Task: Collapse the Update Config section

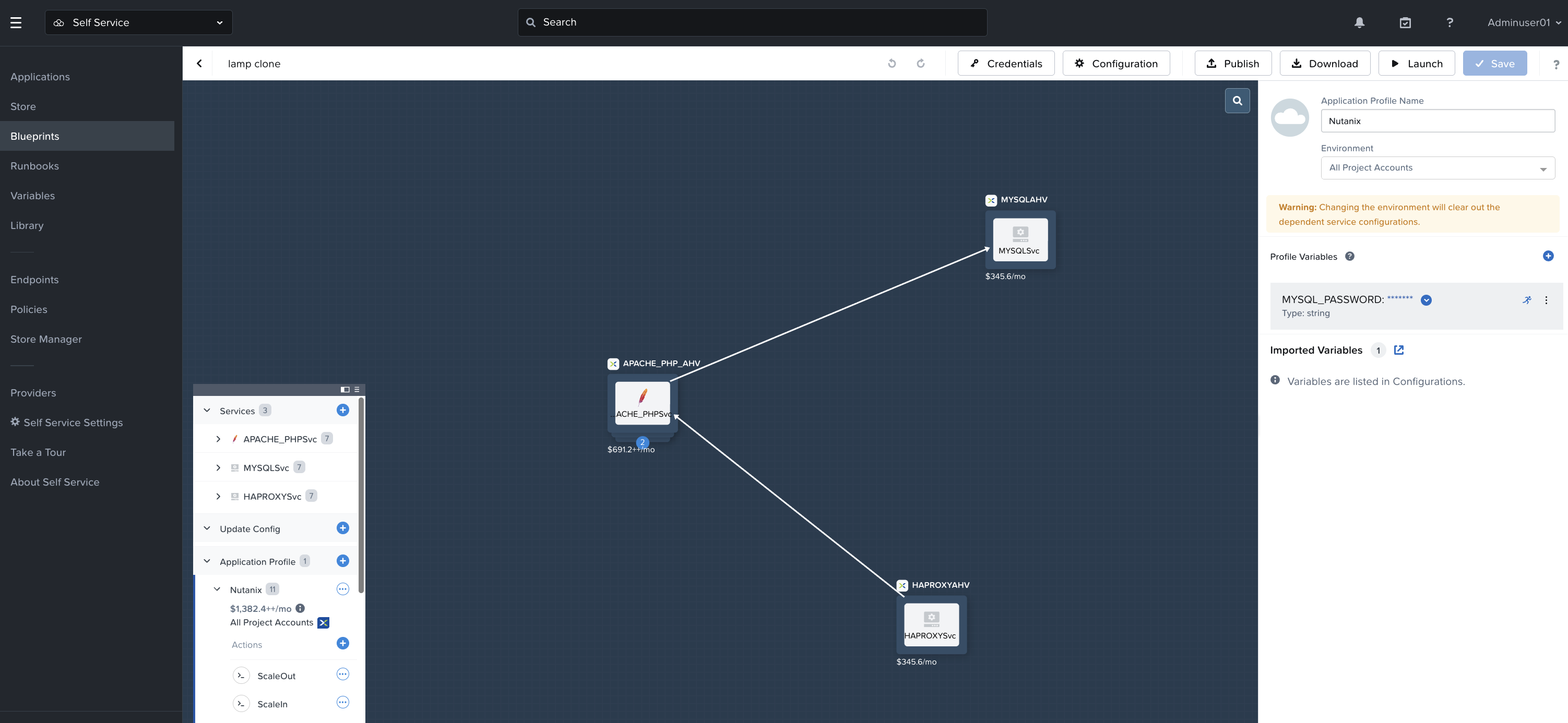Action: [207, 528]
